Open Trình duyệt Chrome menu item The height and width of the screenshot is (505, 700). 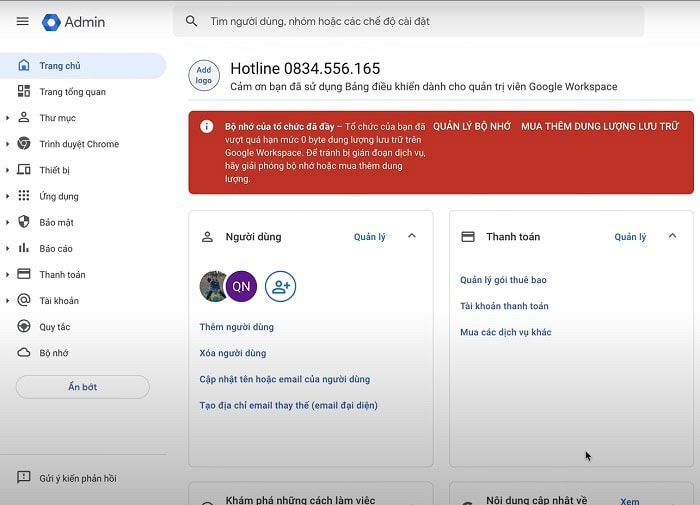click(x=83, y=144)
